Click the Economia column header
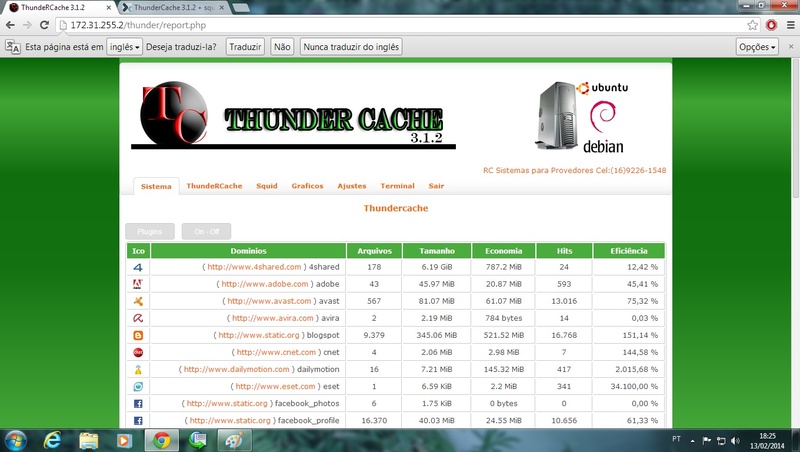This screenshot has height=452, width=800. click(504, 251)
